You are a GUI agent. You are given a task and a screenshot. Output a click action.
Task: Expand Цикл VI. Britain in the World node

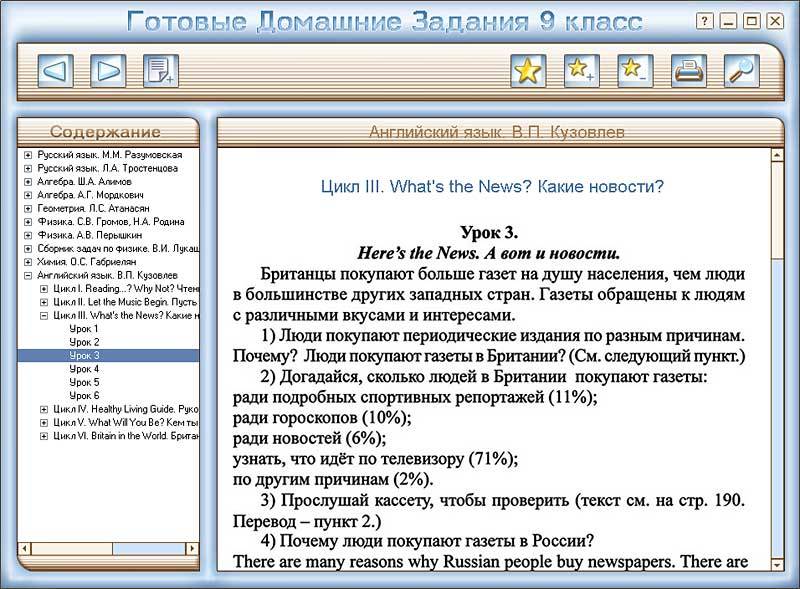[44, 436]
